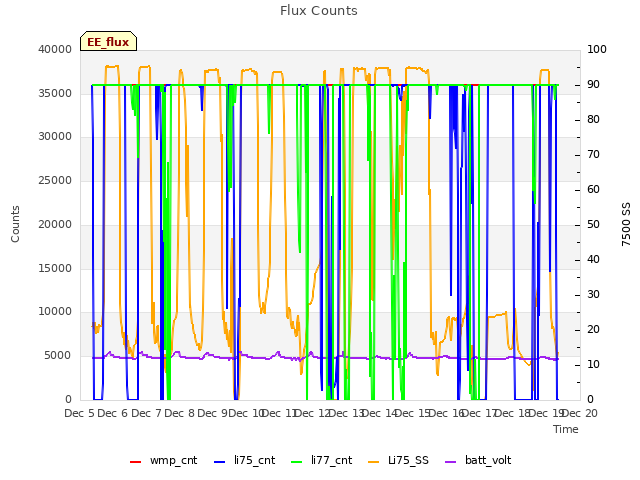640x480 pixels.
Task: Click the Dec 6 x-axis tick label
Action: (x=113, y=413)
